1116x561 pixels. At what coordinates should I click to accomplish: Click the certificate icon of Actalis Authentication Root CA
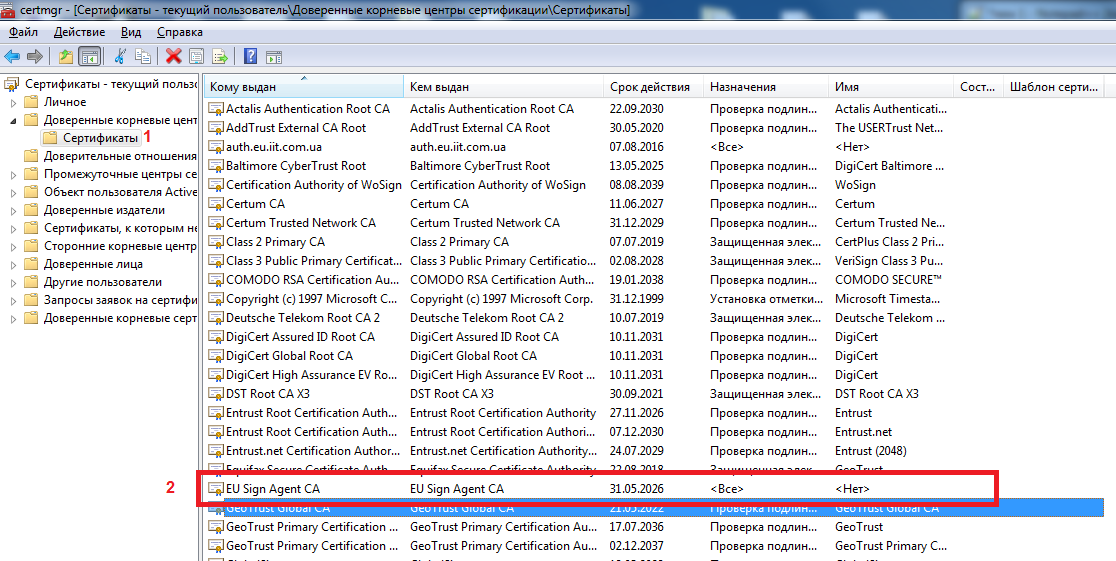pos(216,109)
